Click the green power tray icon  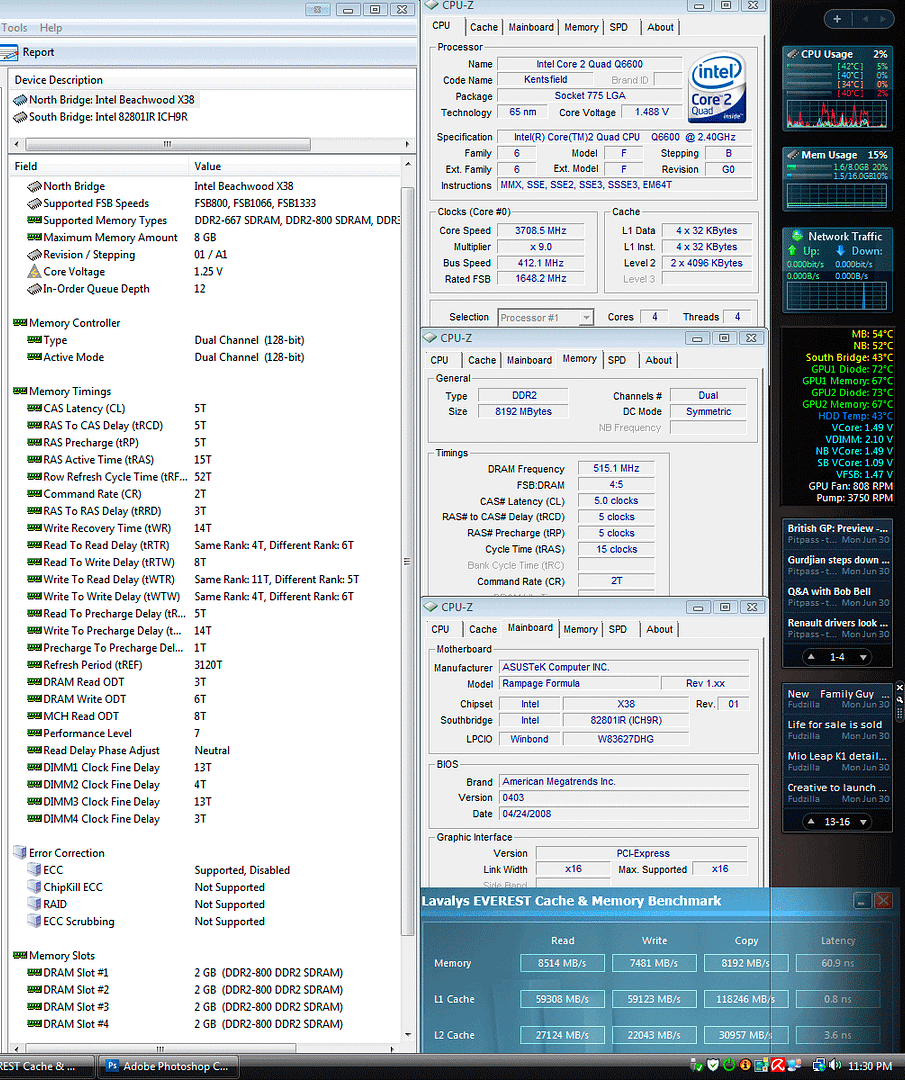729,1066
